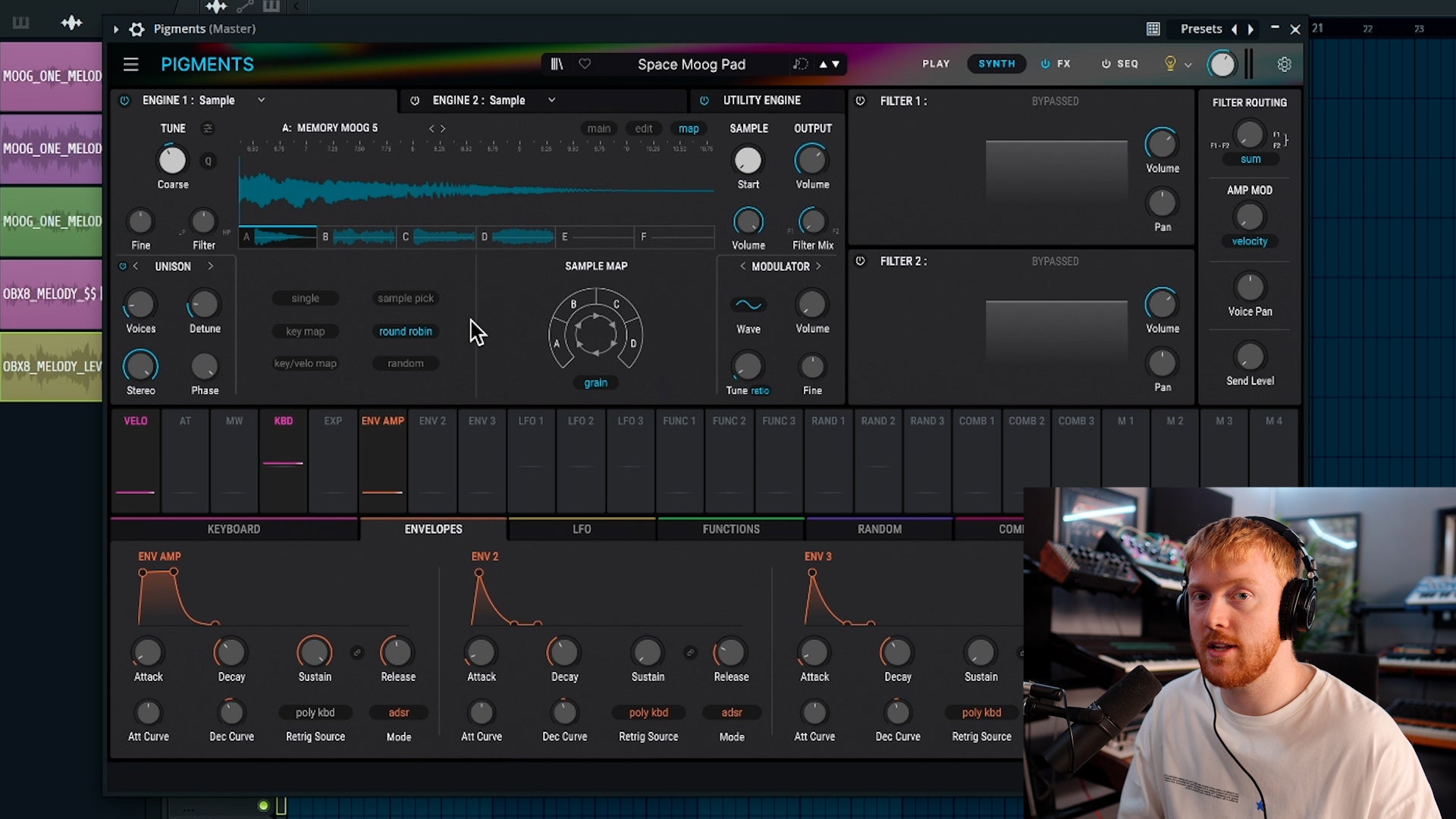Enable the Filter 1 power toggle
This screenshot has height=819, width=1456.
[861, 100]
